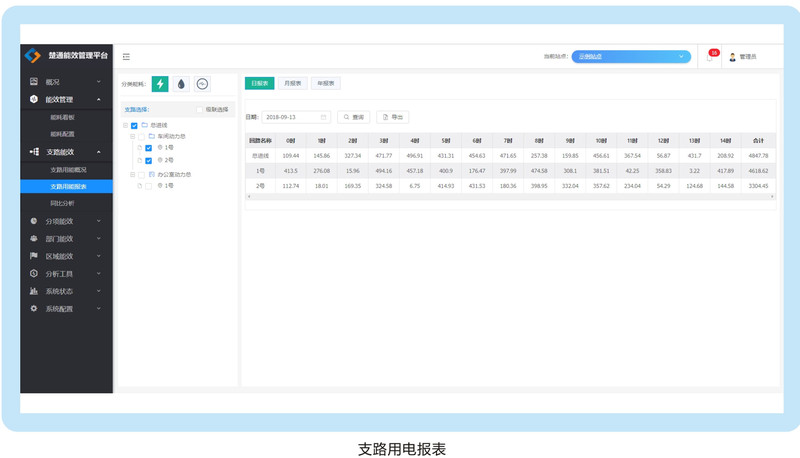Click the table horizontal scrollbar track
The image size is (800, 458).
point(510,196)
